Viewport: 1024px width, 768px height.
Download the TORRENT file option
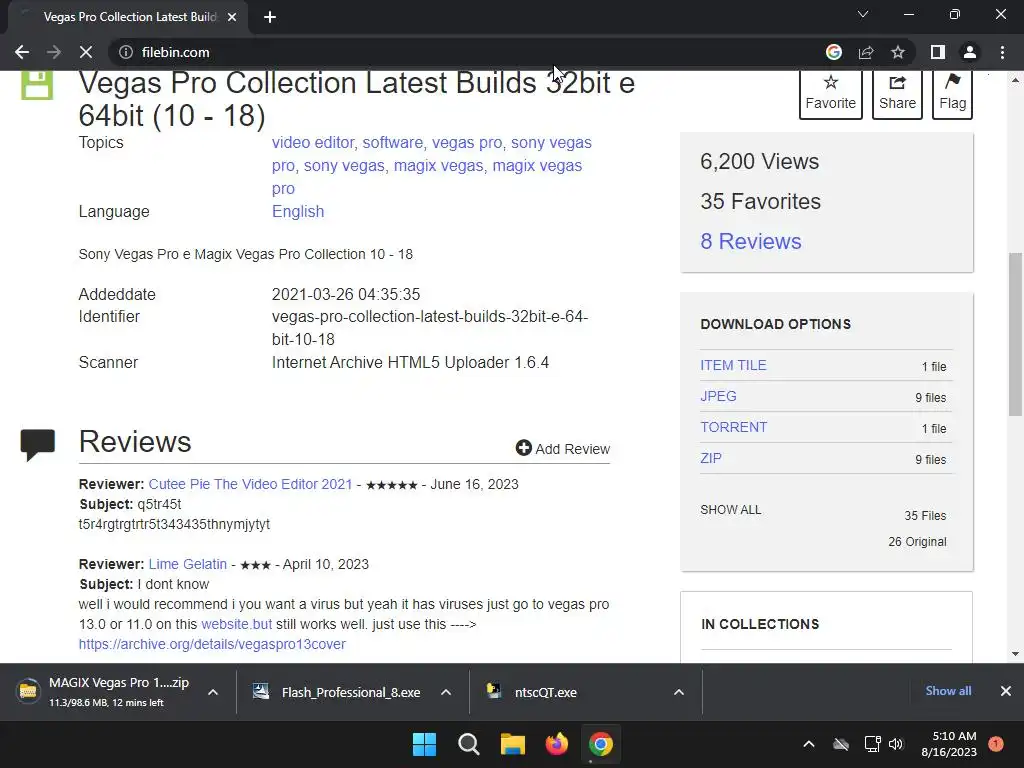click(733, 427)
